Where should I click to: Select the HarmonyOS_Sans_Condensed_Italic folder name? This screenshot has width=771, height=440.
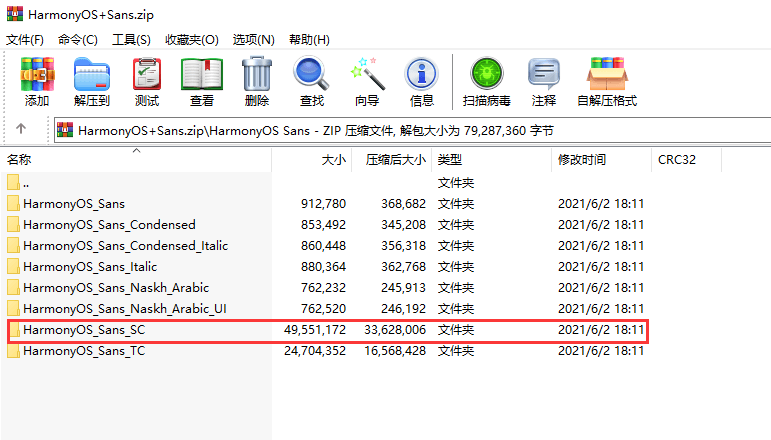click(125, 246)
